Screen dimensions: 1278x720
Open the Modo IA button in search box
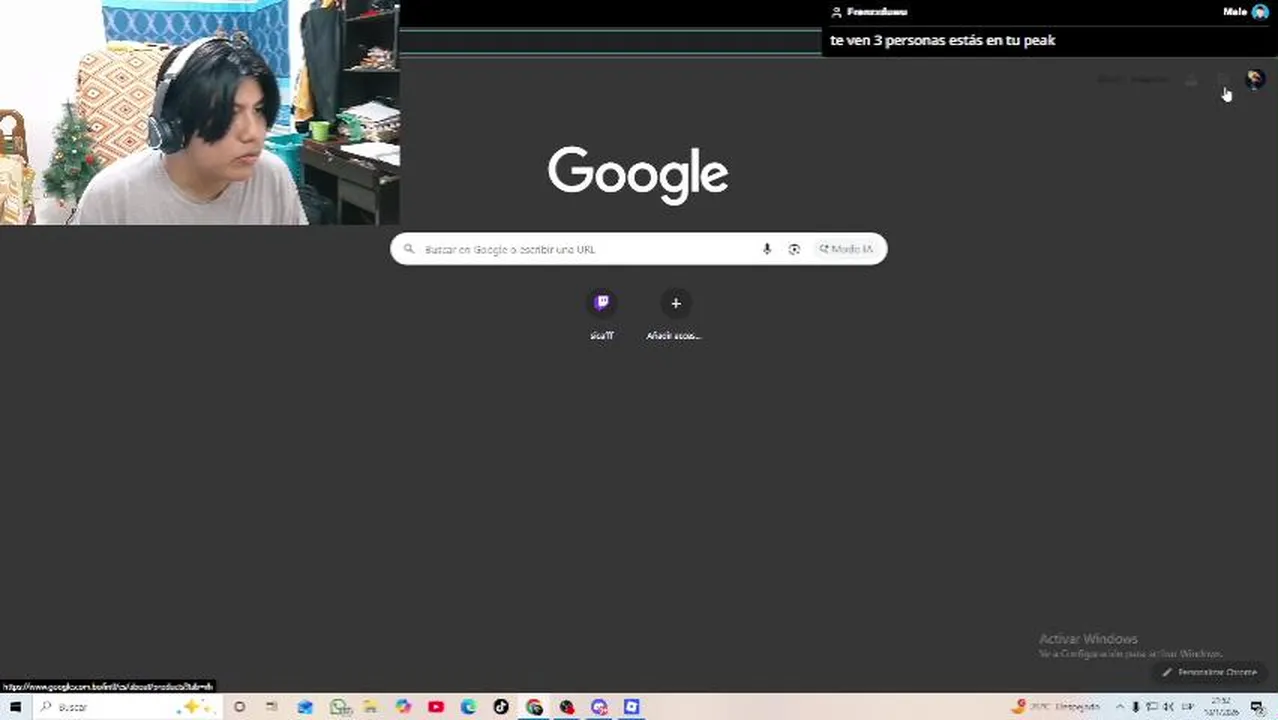[846, 249]
